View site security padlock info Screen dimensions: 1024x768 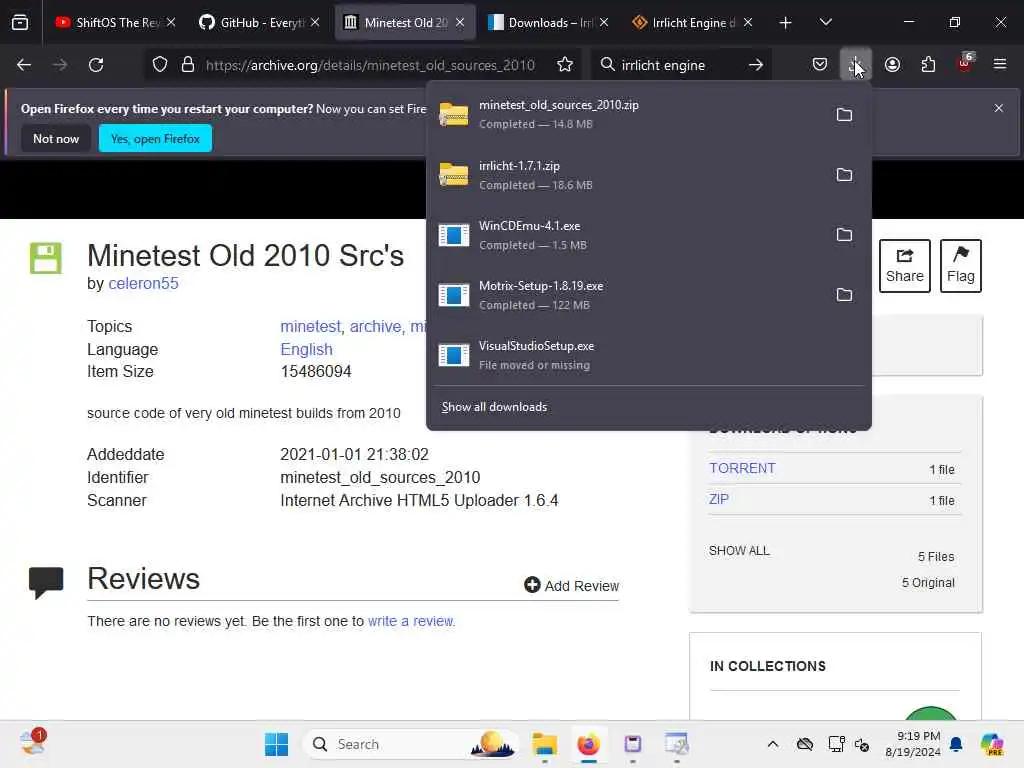[187, 65]
